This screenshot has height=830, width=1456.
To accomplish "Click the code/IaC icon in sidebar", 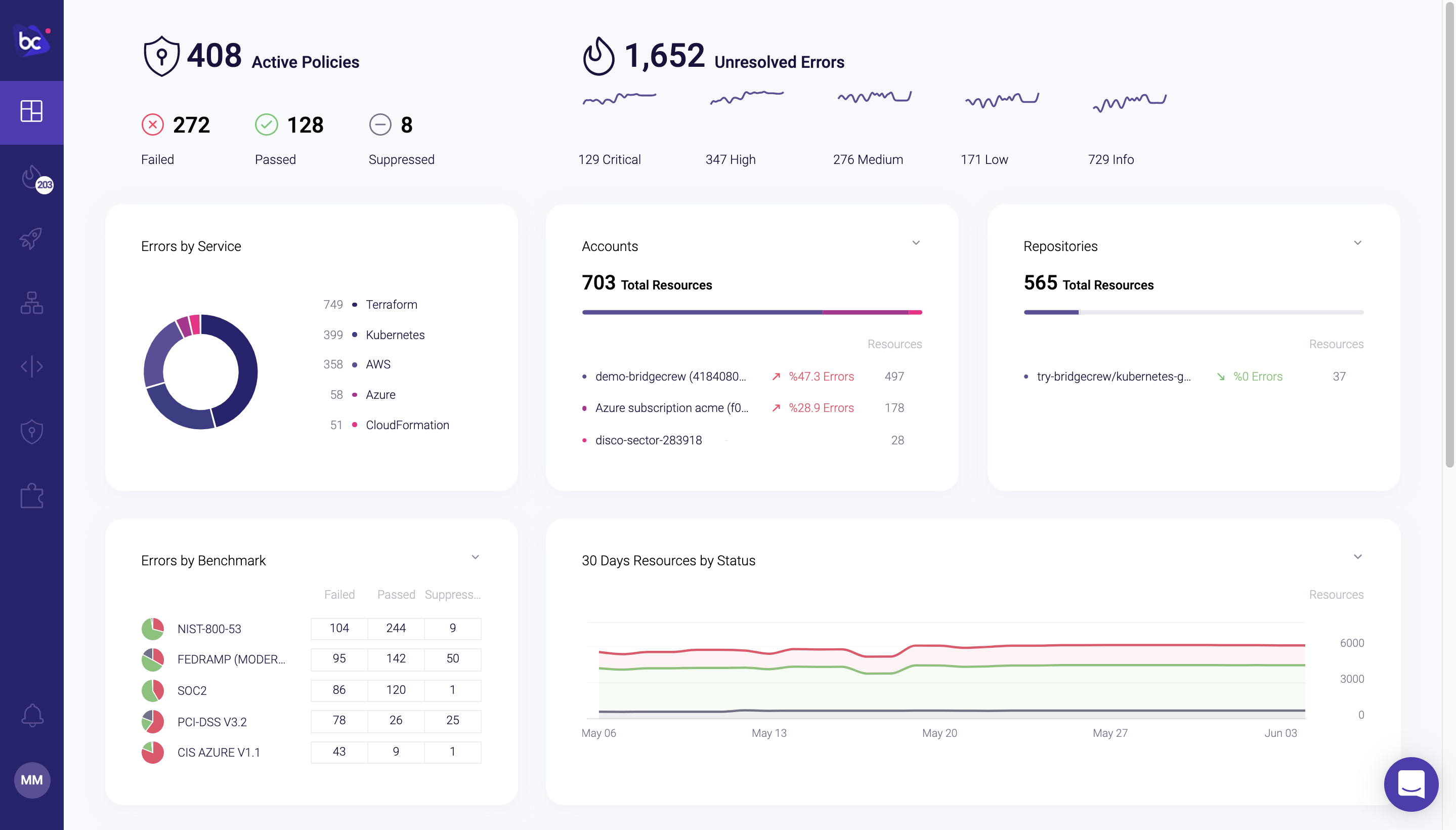I will pyautogui.click(x=32, y=367).
